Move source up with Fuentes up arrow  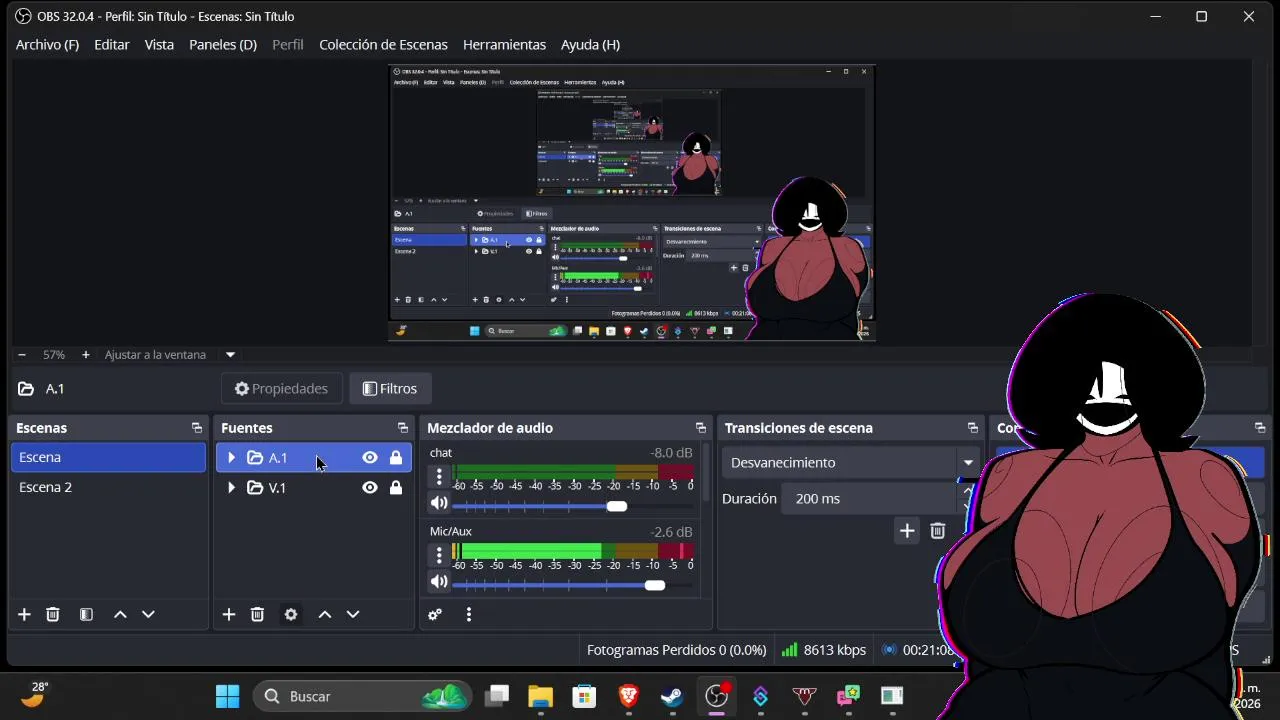pos(325,614)
